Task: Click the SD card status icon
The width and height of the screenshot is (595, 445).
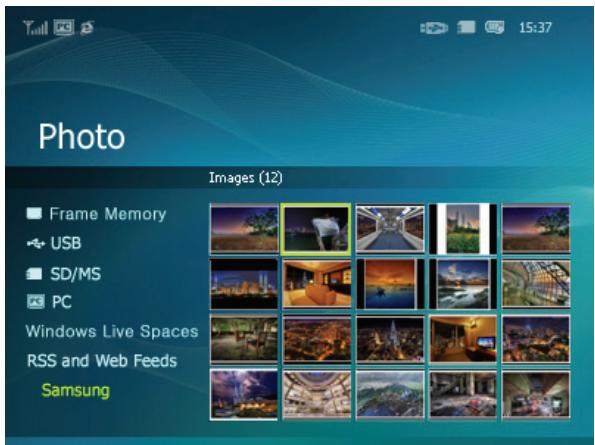Action: pyautogui.click(x=466, y=27)
